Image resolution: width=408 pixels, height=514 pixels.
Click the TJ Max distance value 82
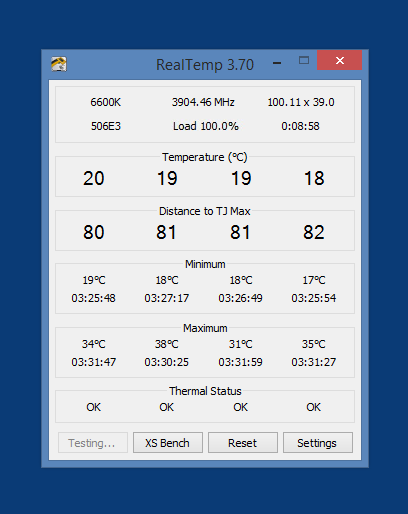tap(314, 232)
